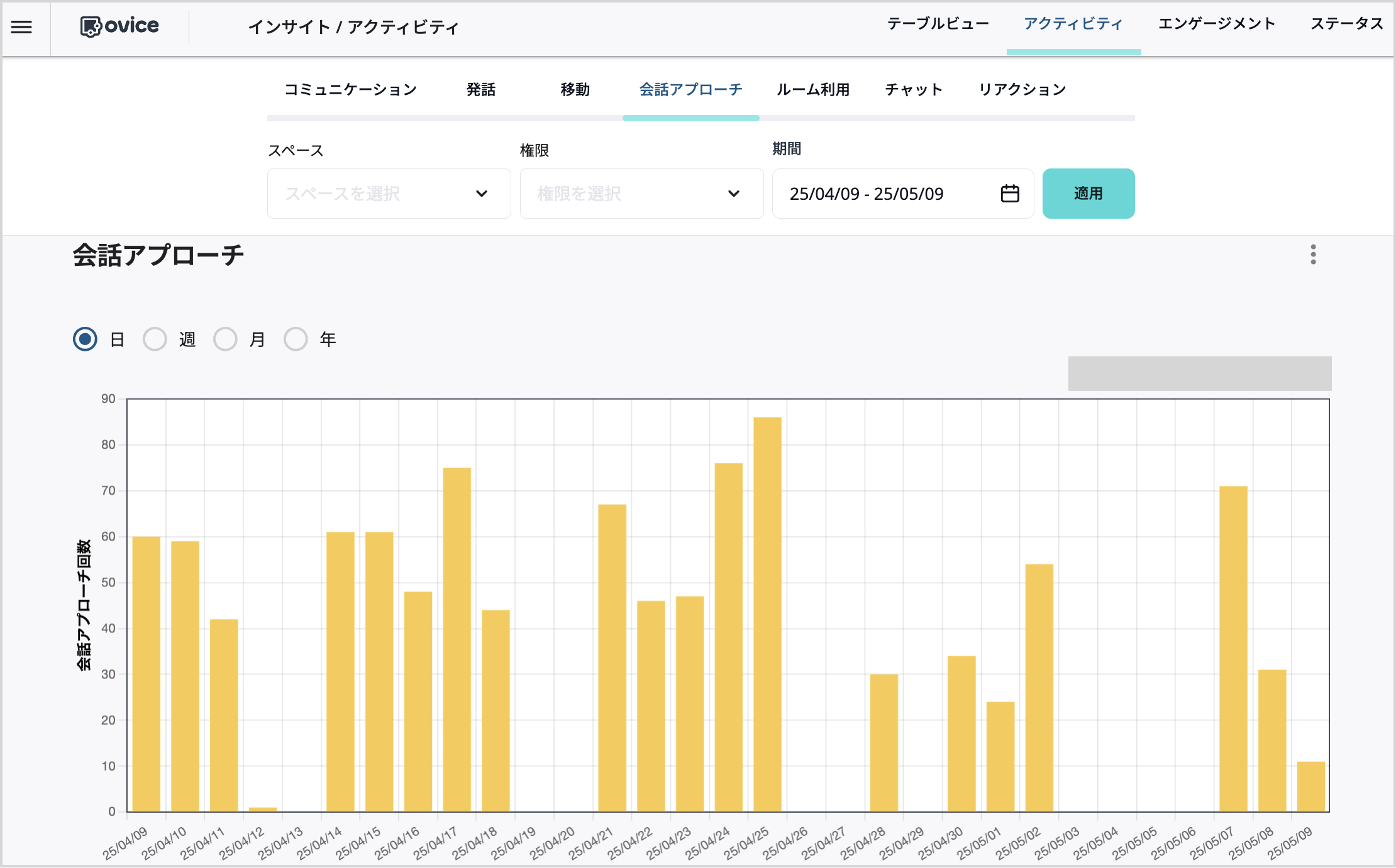Open the 会話アプローチ sub-tab
This screenshot has width=1396, height=868.
click(x=690, y=90)
